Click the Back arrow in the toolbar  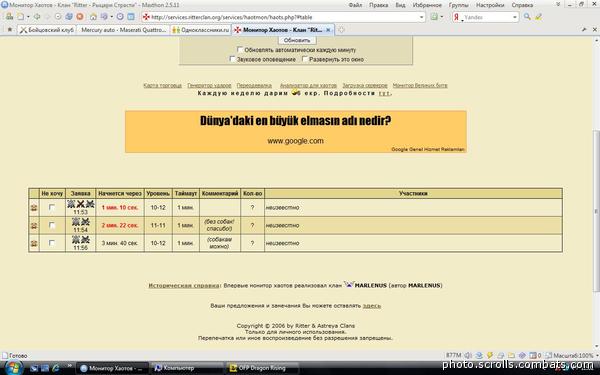pyautogui.click(x=37, y=17)
